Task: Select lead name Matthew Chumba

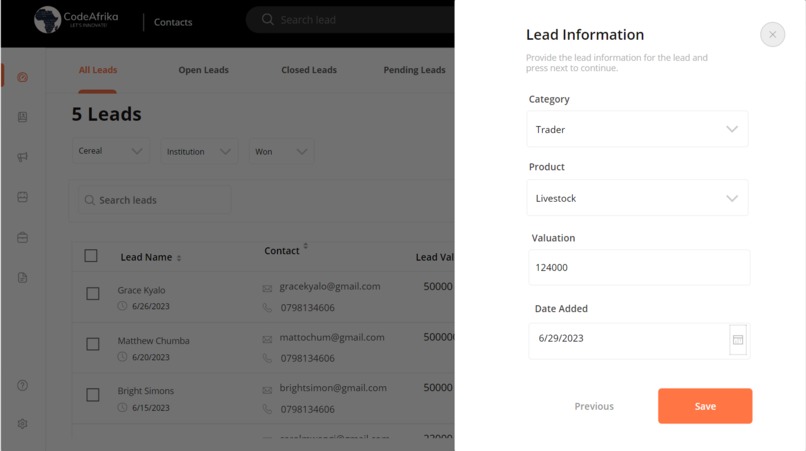Action: tap(153, 340)
